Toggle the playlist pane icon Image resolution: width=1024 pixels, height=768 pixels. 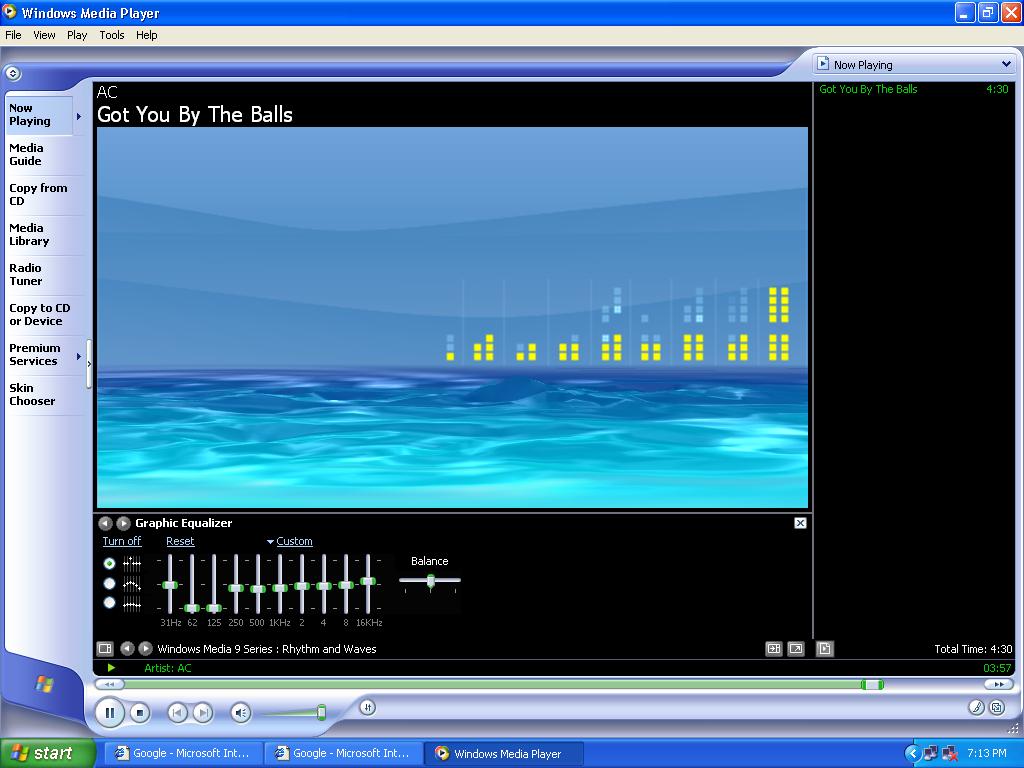825,648
